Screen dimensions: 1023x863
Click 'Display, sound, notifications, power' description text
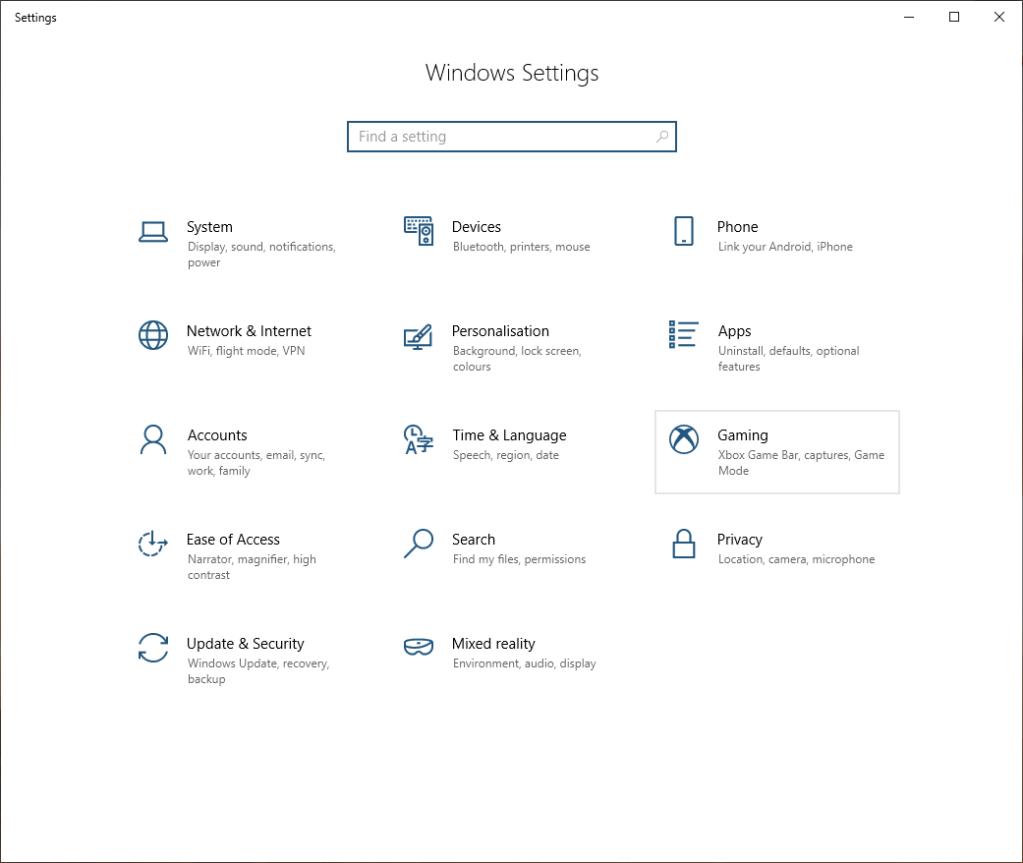[x=261, y=255]
